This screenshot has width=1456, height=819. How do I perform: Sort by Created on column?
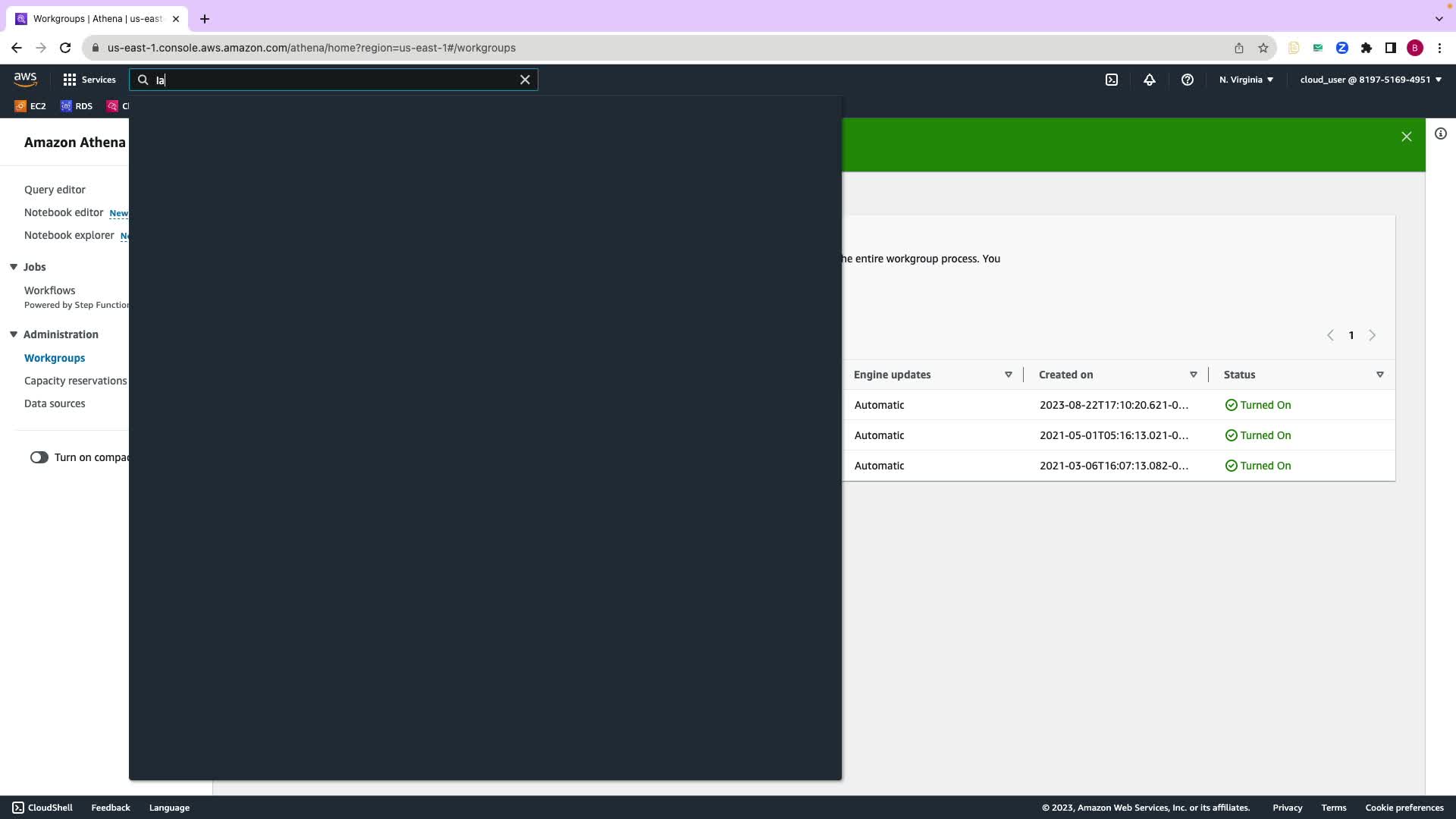(x=1193, y=375)
